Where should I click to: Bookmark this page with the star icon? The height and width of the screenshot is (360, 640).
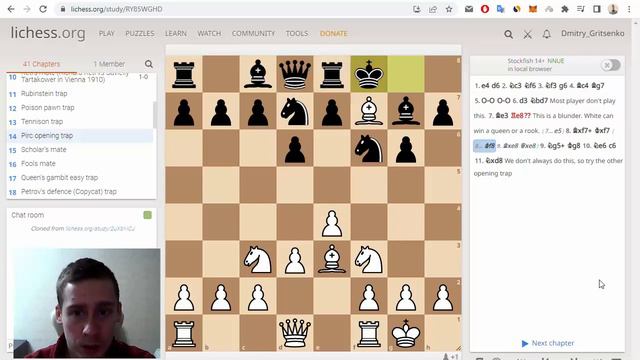pyautogui.click(x=449, y=9)
